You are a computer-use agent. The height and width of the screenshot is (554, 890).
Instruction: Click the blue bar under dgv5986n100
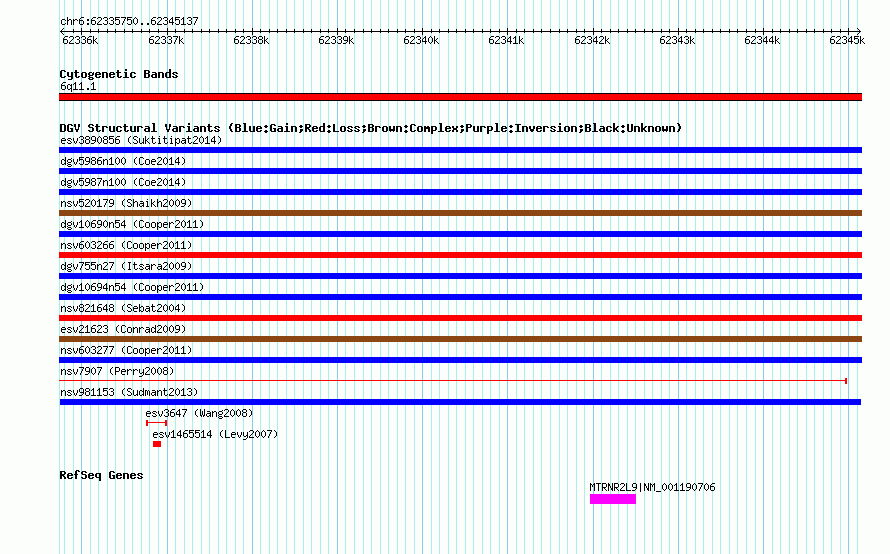coord(460,171)
